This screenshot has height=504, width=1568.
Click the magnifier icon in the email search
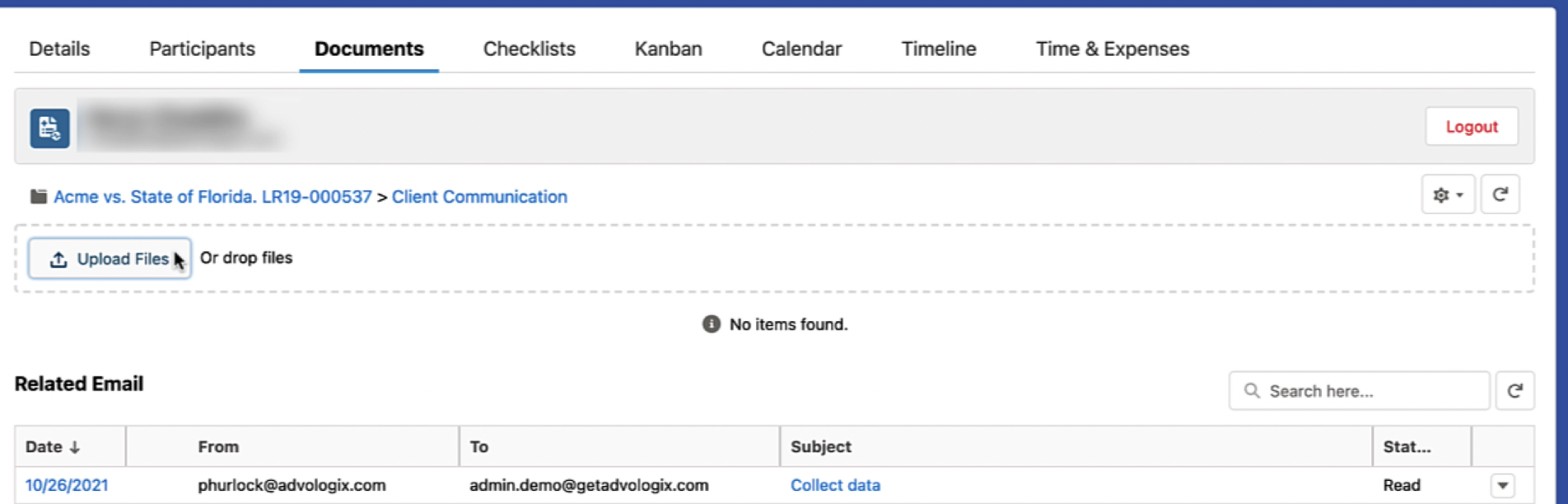(1252, 391)
